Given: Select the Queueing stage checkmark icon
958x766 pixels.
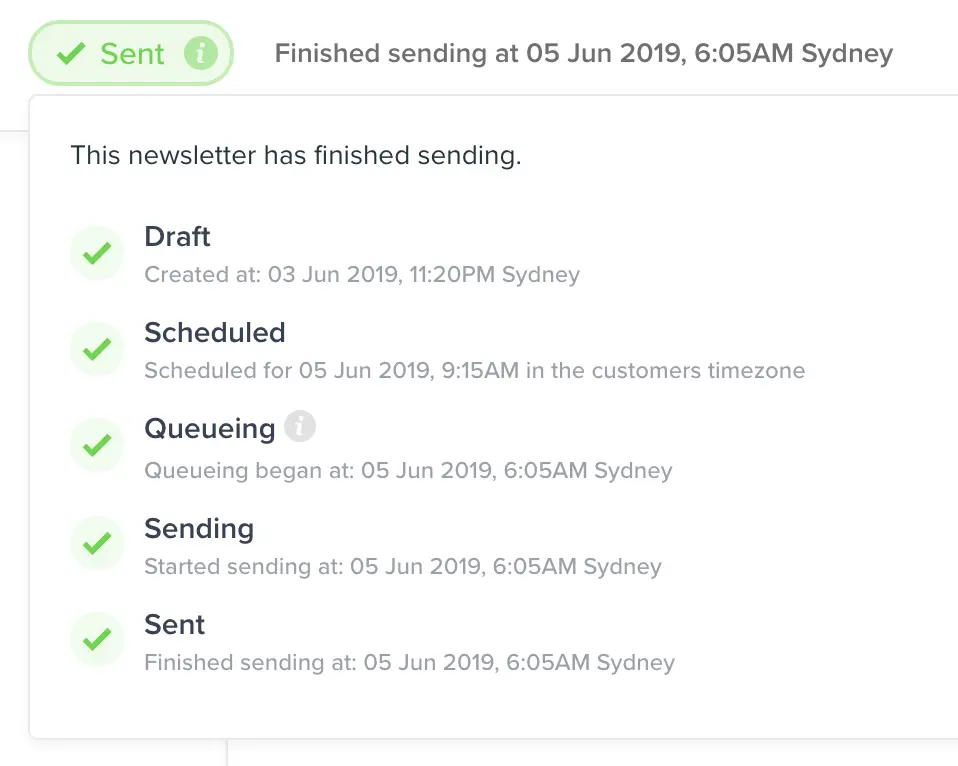Looking at the screenshot, I should point(96,445).
